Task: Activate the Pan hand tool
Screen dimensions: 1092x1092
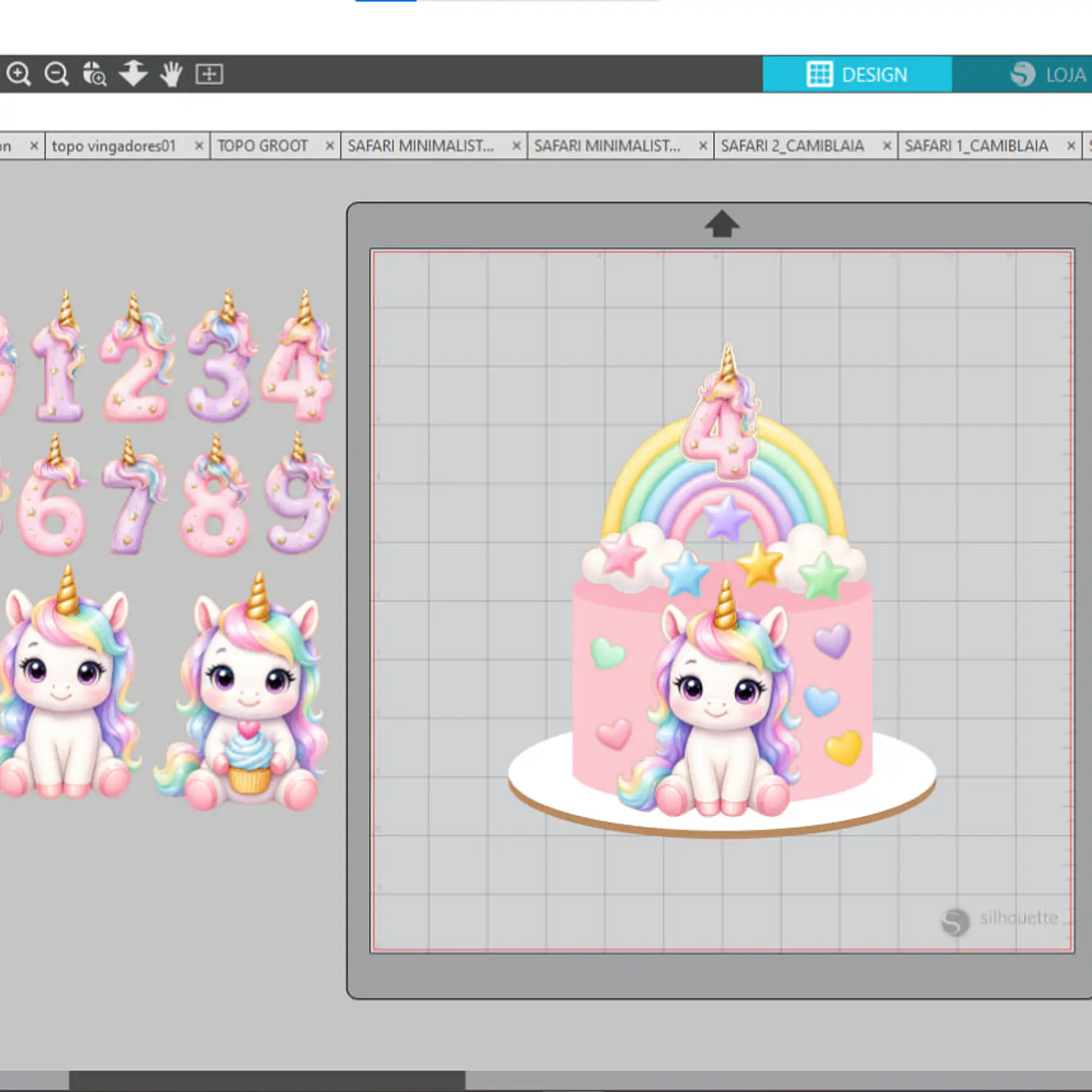Action: tap(171, 74)
